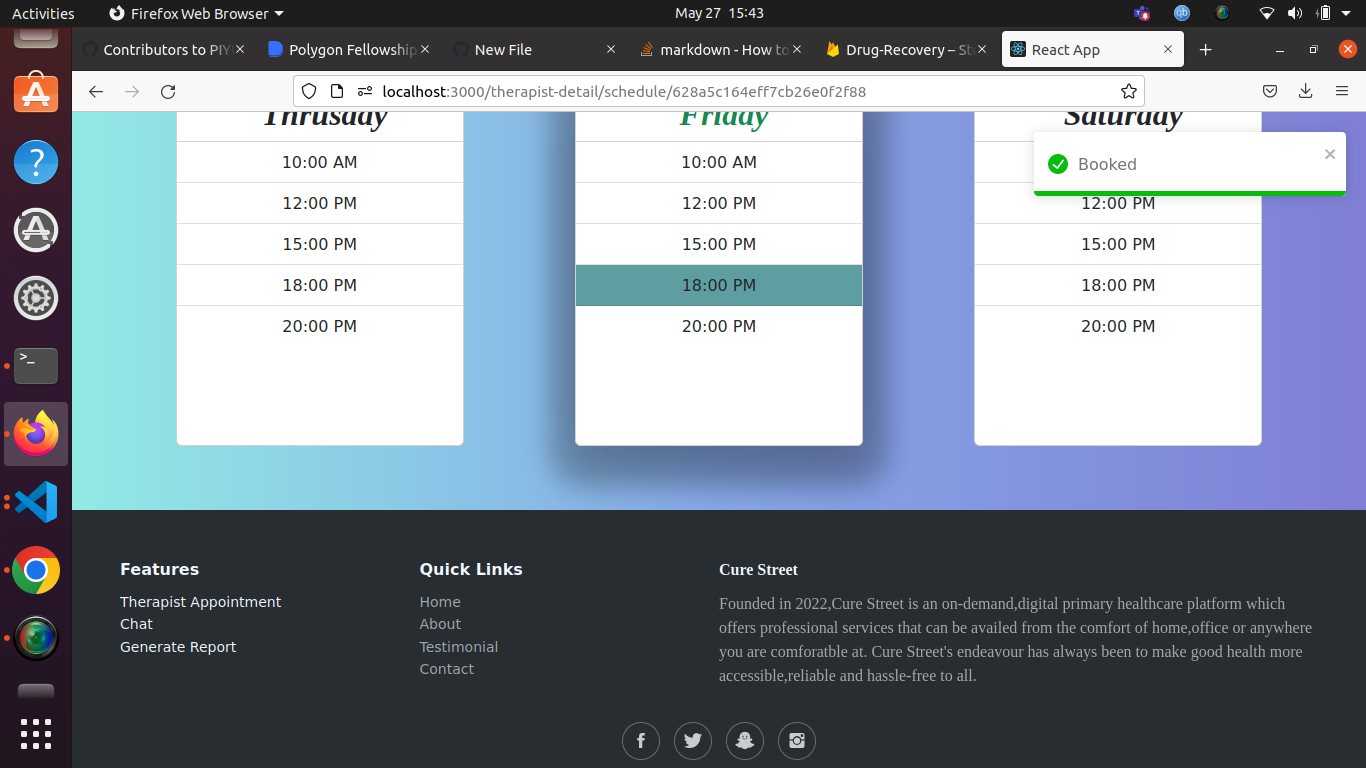Viewport: 1366px width, 768px height.
Task: Open the About quick link
Action: coord(440,624)
